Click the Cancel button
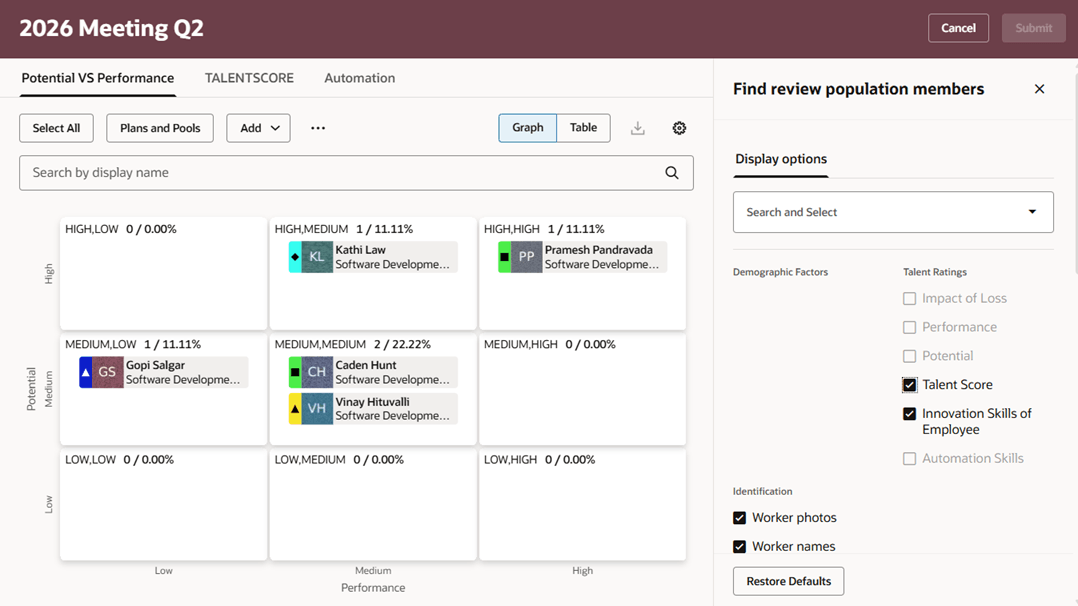 pos(958,28)
